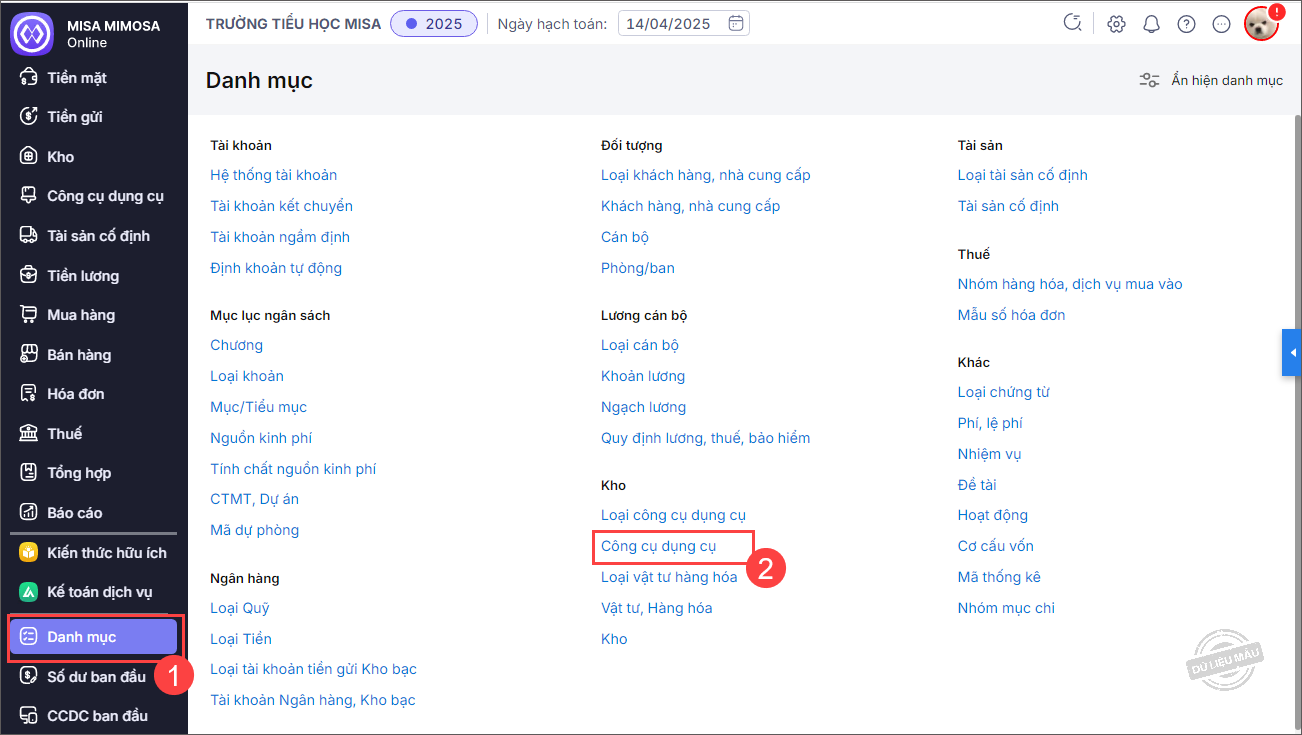Open the Hệ thống tài khoản link
This screenshot has width=1302, height=735.
click(x=273, y=175)
